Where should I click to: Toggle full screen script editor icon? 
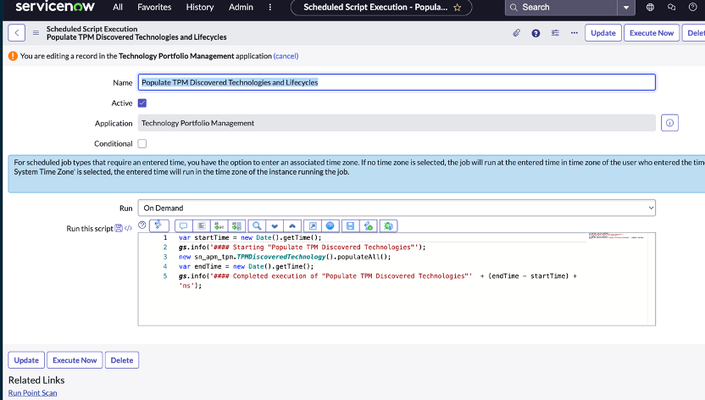point(312,226)
